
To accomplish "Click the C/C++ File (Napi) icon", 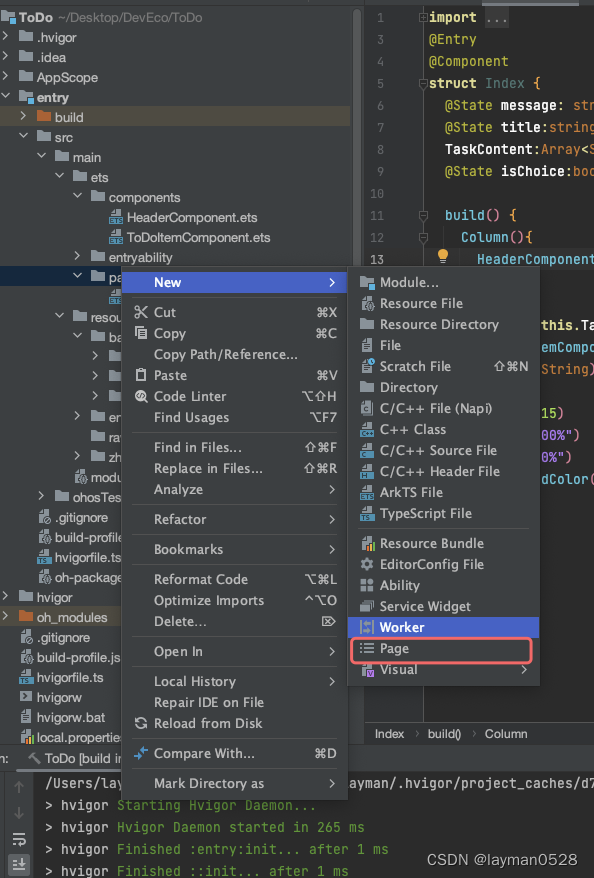I will pyautogui.click(x=367, y=408).
